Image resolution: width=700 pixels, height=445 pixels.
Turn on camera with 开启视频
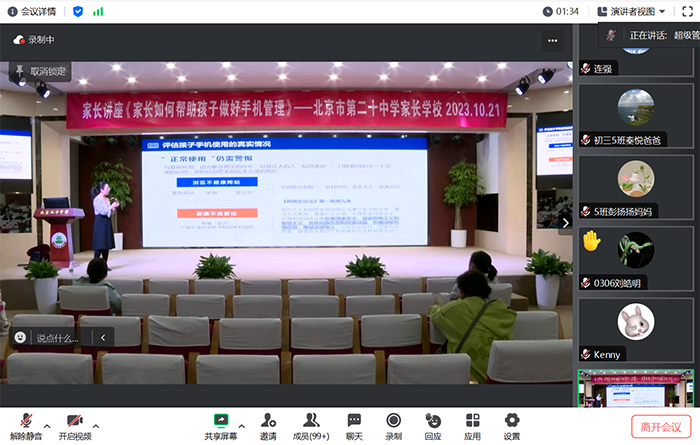pyautogui.click(x=75, y=426)
